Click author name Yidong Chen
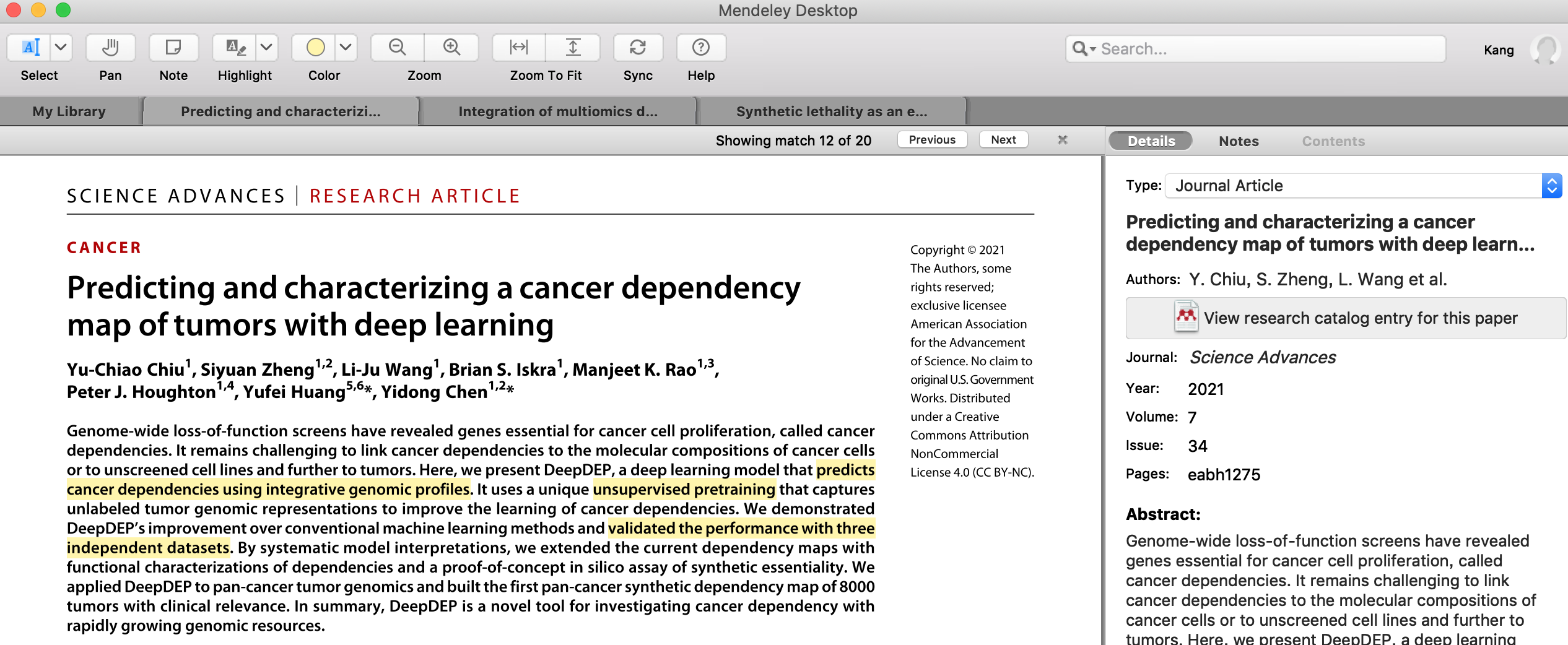The width and height of the screenshot is (1568, 645). point(434,392)
